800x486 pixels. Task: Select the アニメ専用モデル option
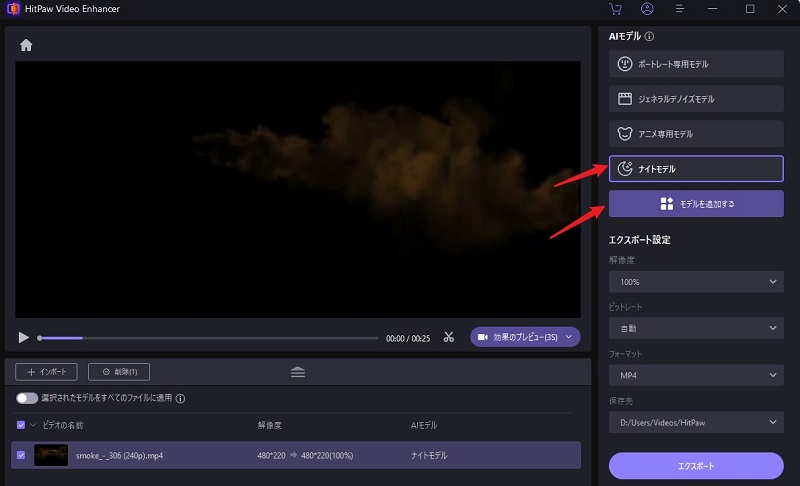(x=696, y=134)
